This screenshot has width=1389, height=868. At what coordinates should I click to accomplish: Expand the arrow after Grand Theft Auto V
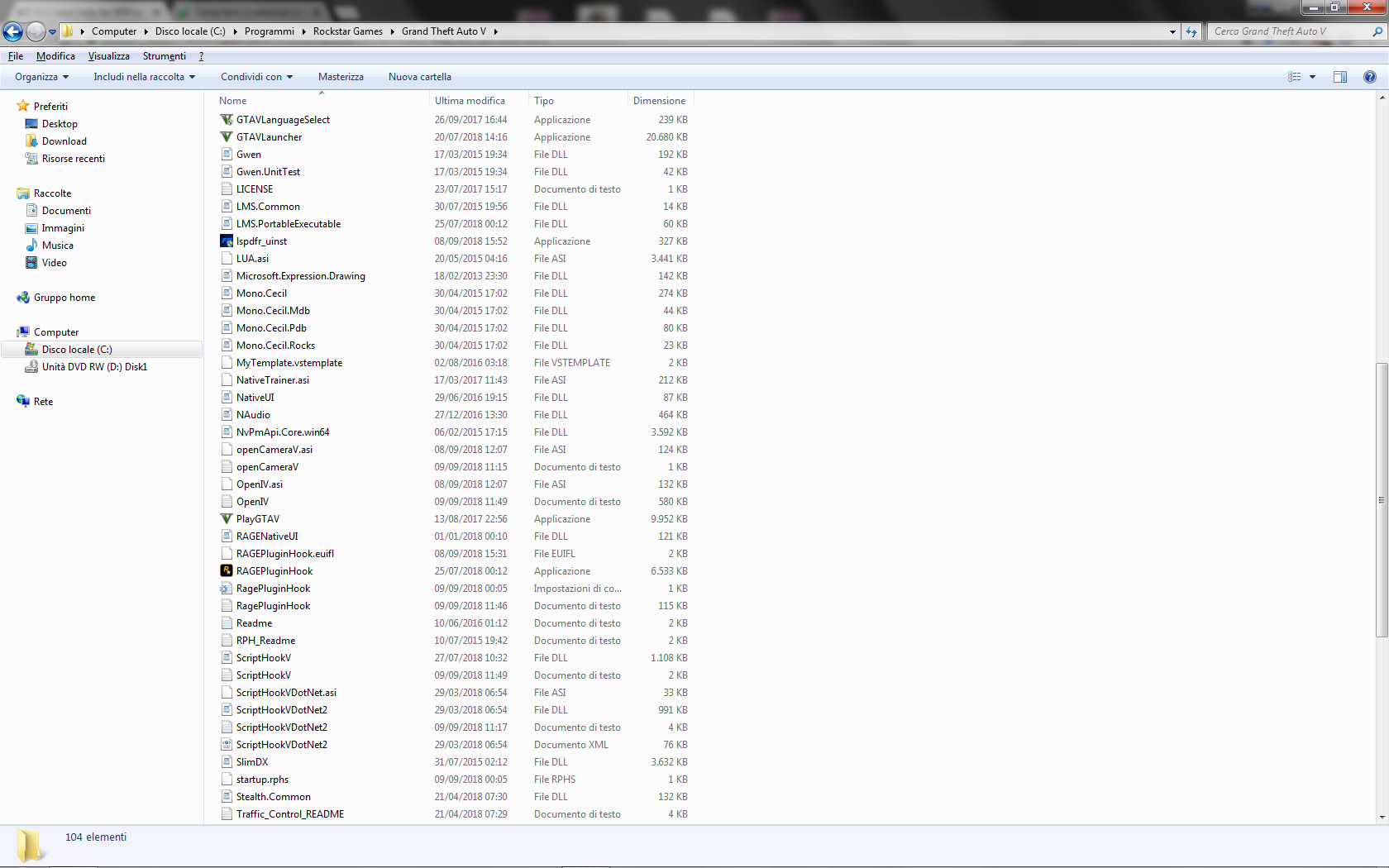(x=495, y=31)
